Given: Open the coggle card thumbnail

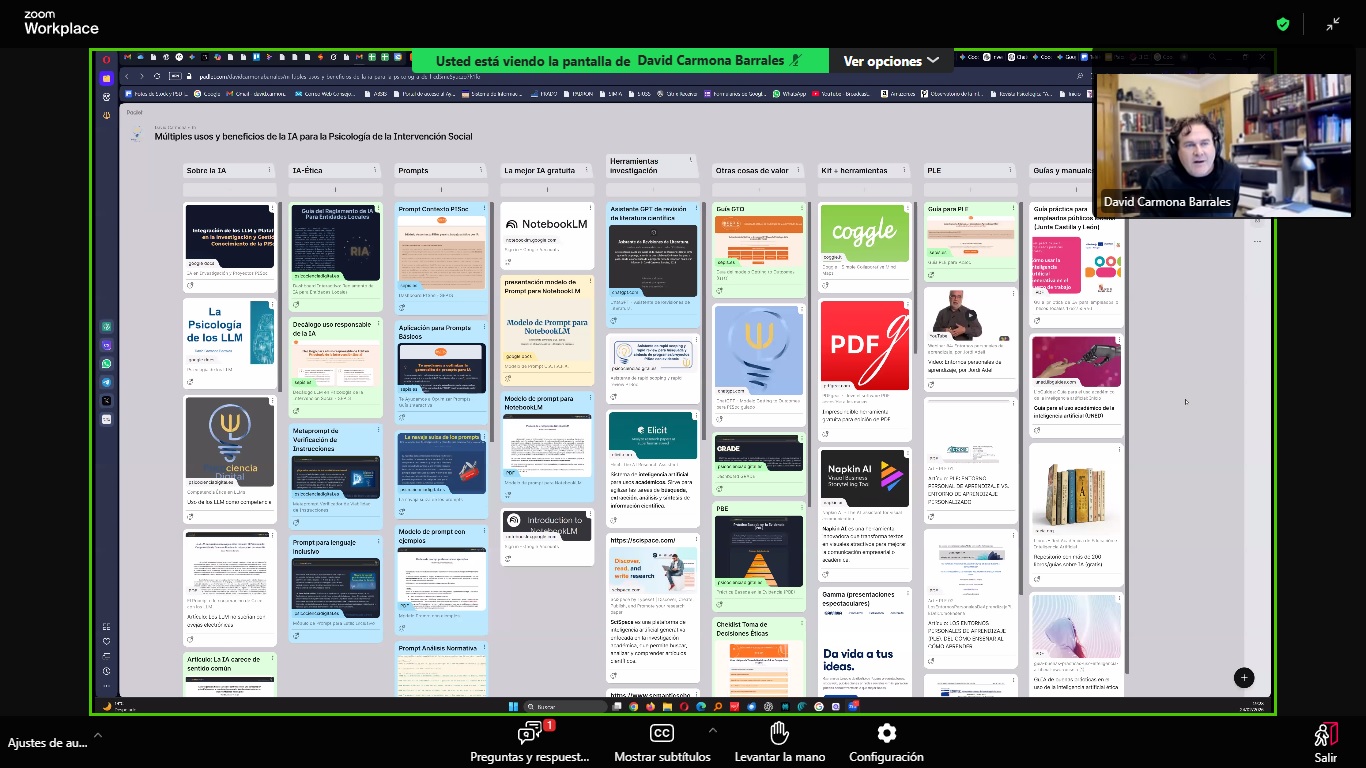Looking at the screenshot, I should tap(864, 233).
